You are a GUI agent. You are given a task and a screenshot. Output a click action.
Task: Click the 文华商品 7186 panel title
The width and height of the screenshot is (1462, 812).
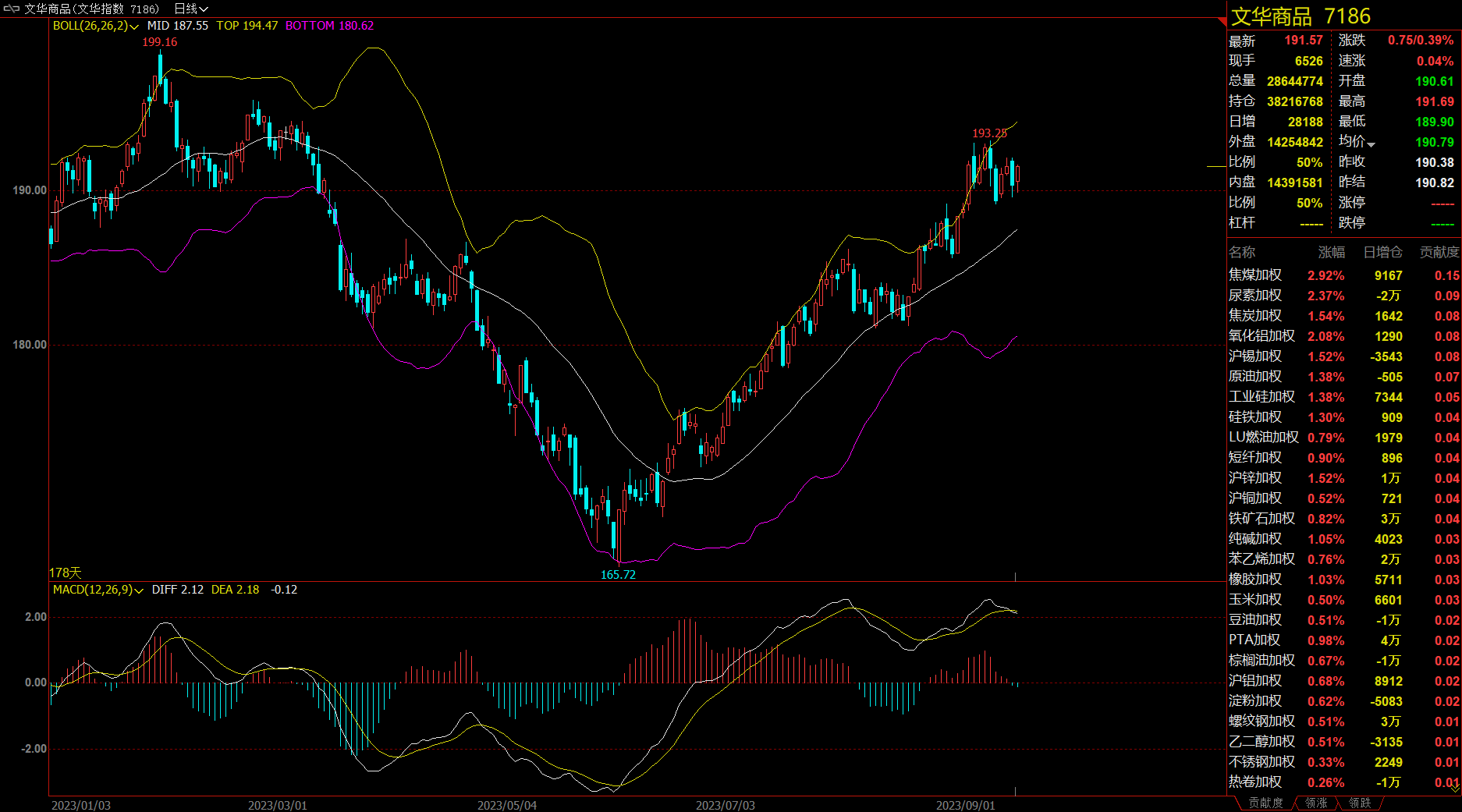(x=1301, y=16)
